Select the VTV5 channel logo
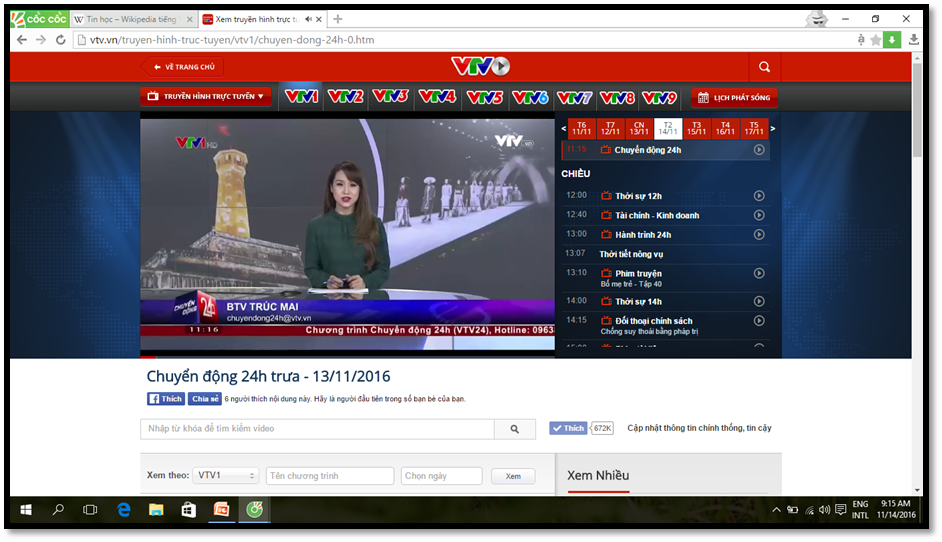This screenshot has width=942, height=542. pyautogui.click(x=484, y=97)
